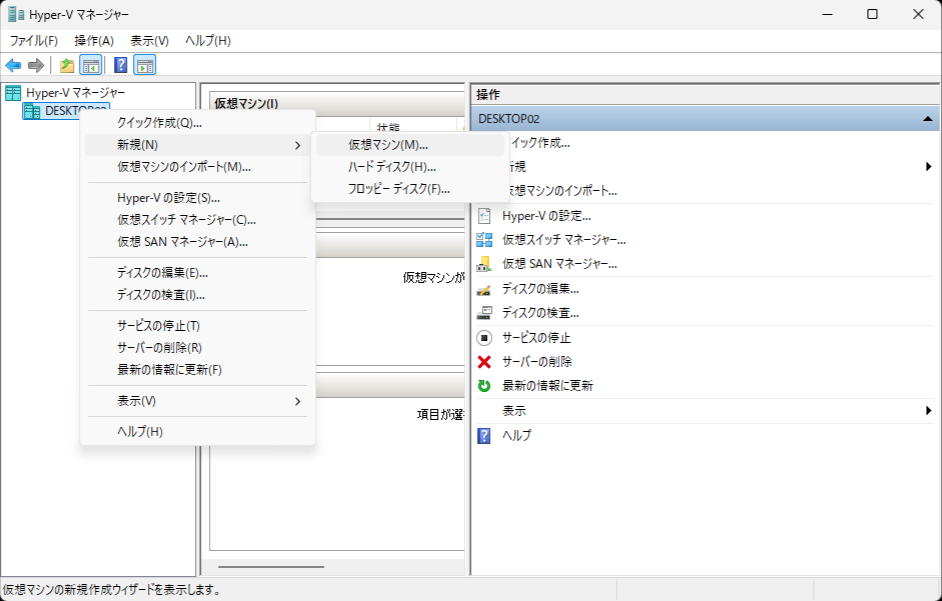This screenshot has width=942, height=601.
Task: Click ヘルプ link in the Actions pane
Action: pos(517,435)
